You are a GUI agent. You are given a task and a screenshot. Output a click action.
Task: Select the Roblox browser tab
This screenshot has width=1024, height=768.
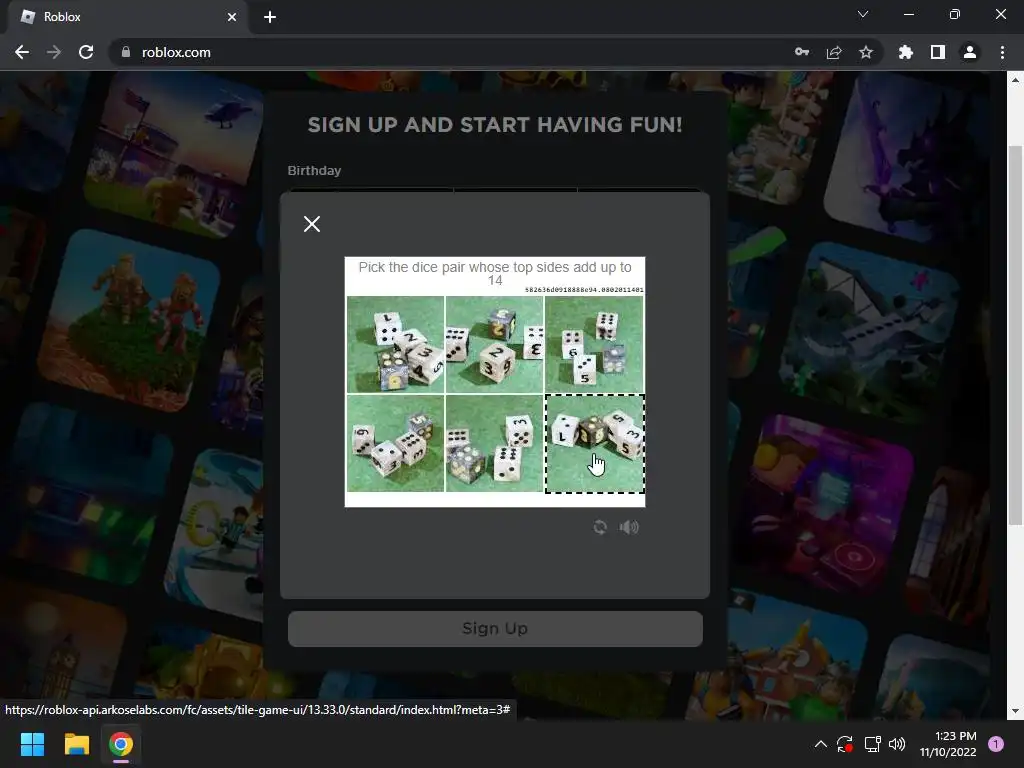[127, 17]
